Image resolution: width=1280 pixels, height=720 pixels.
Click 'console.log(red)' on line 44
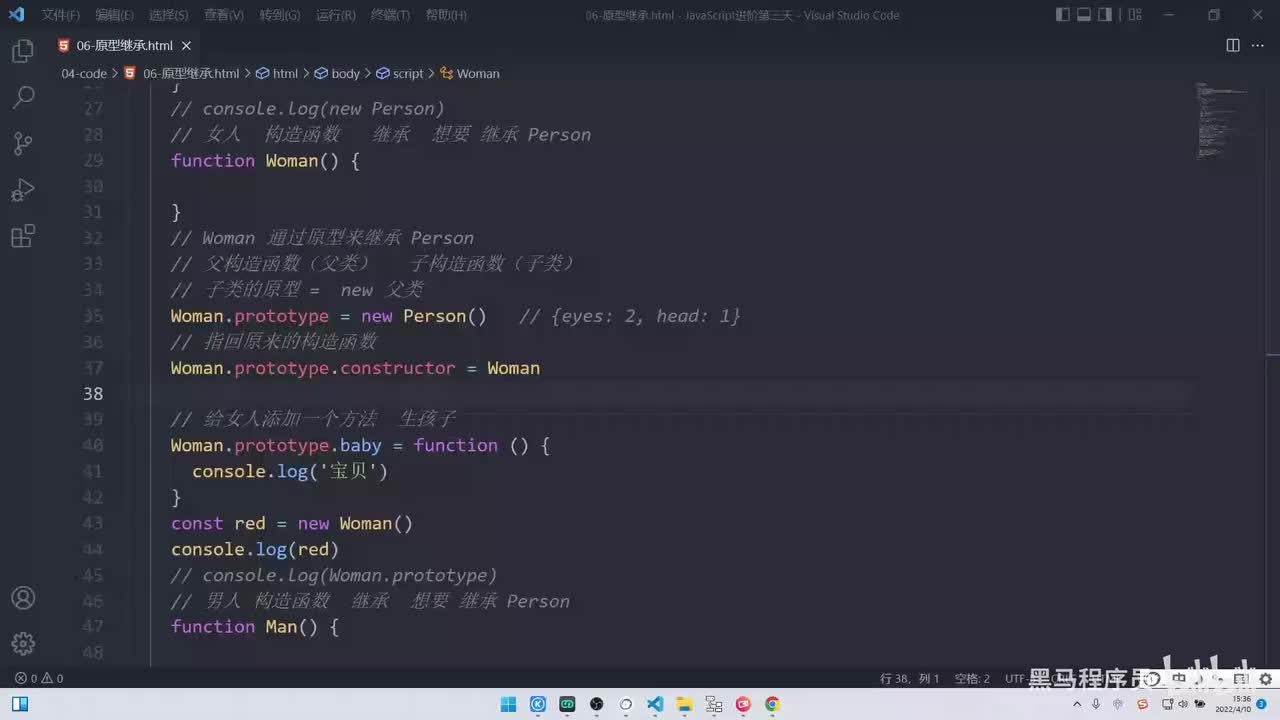click(255, 549)
